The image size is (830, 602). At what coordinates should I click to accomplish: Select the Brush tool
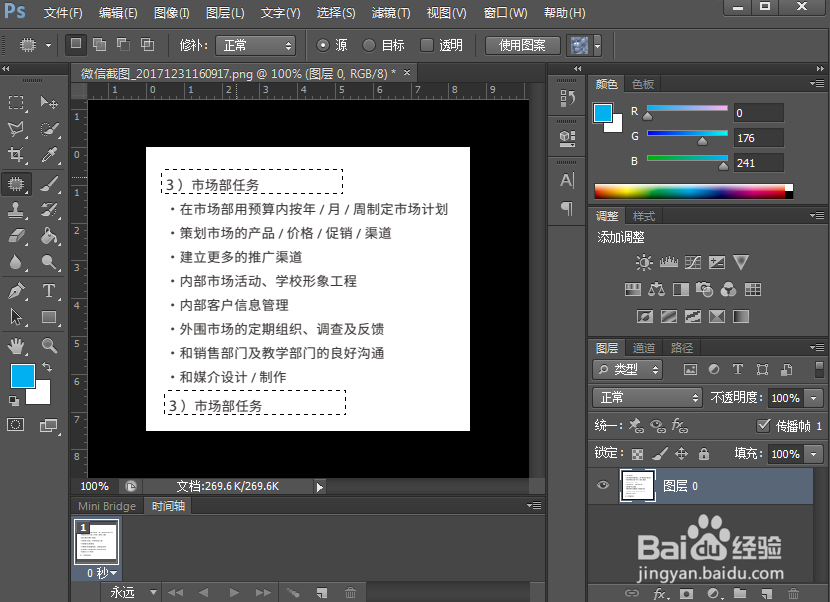48,185
